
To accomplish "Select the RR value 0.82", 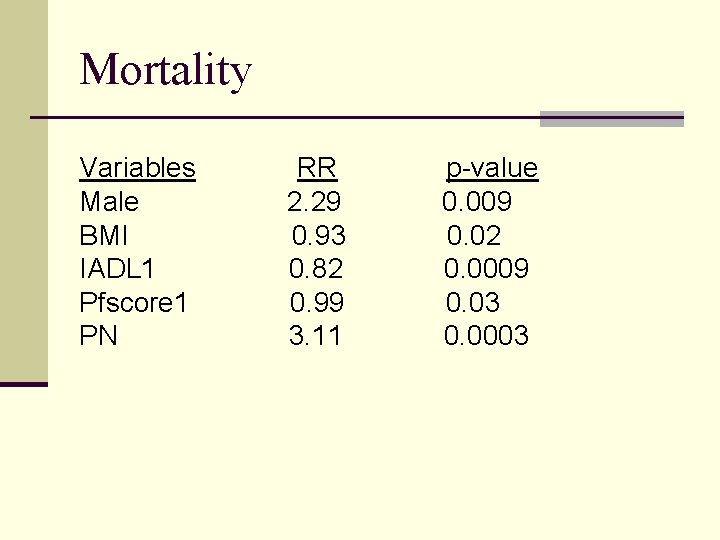I will pyautogui.click(x=316, y=269).
